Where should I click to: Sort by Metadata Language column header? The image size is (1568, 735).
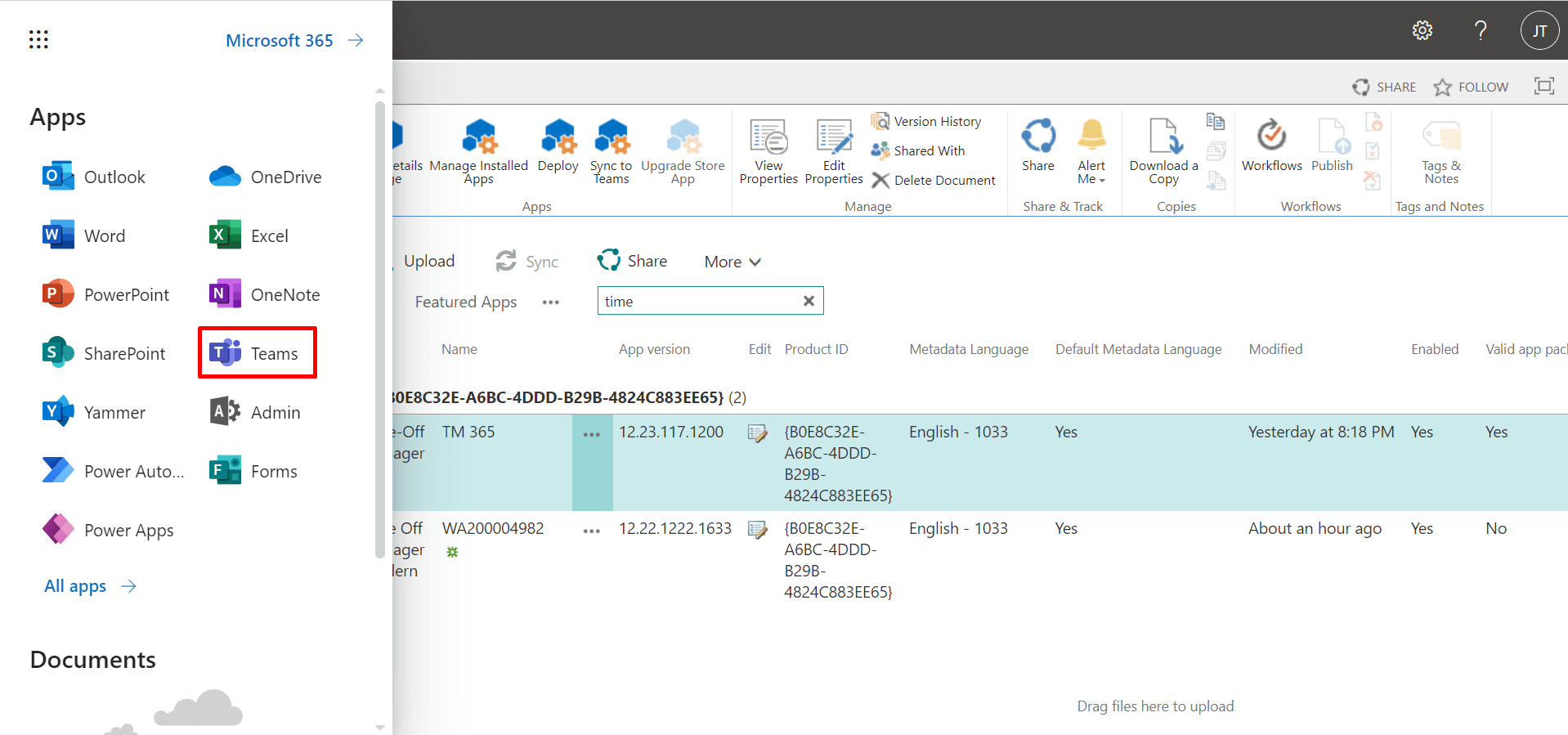[969, 349]
